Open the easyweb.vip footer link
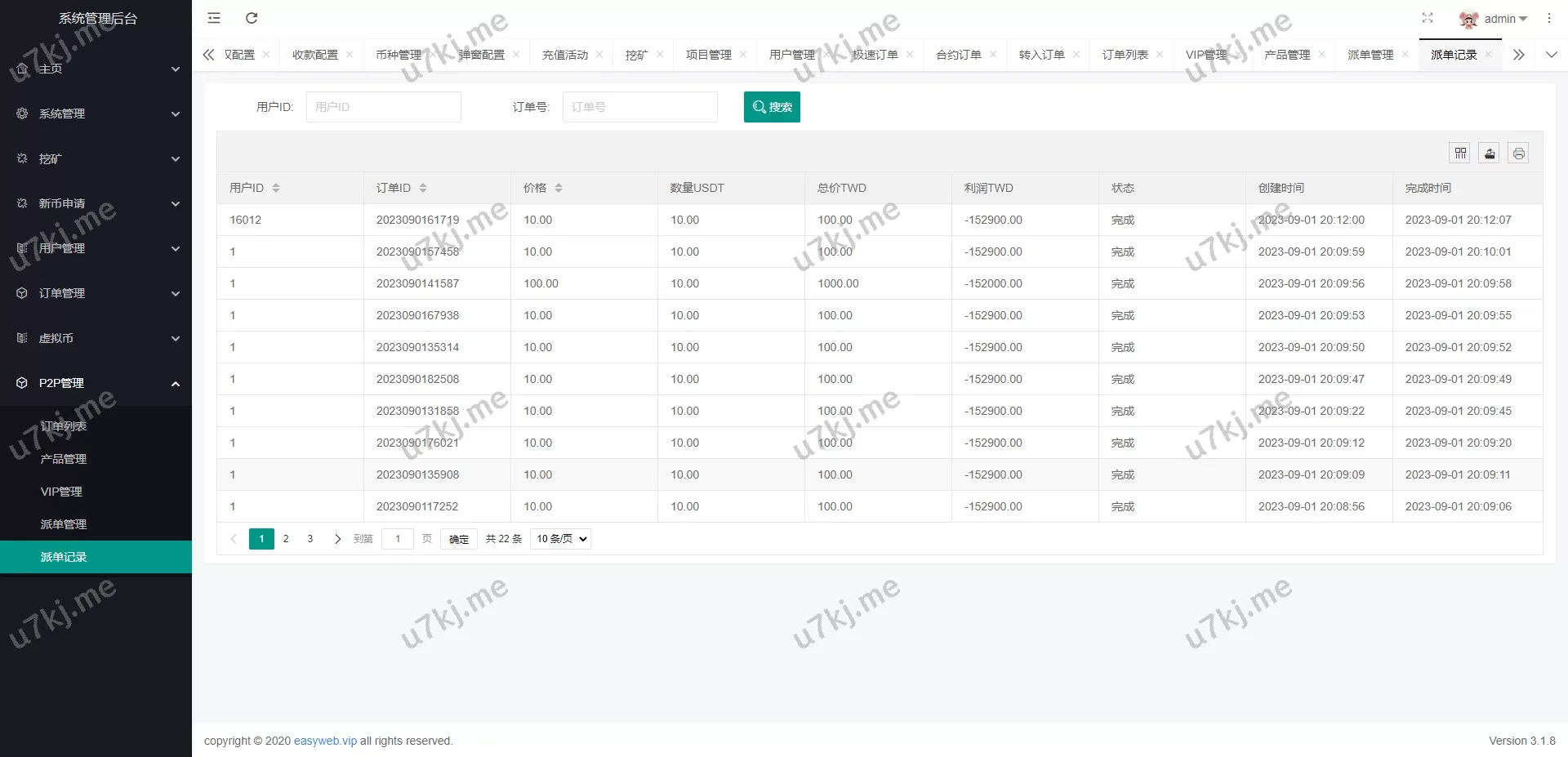1568x757 pixels. click(x=325, y=741)
